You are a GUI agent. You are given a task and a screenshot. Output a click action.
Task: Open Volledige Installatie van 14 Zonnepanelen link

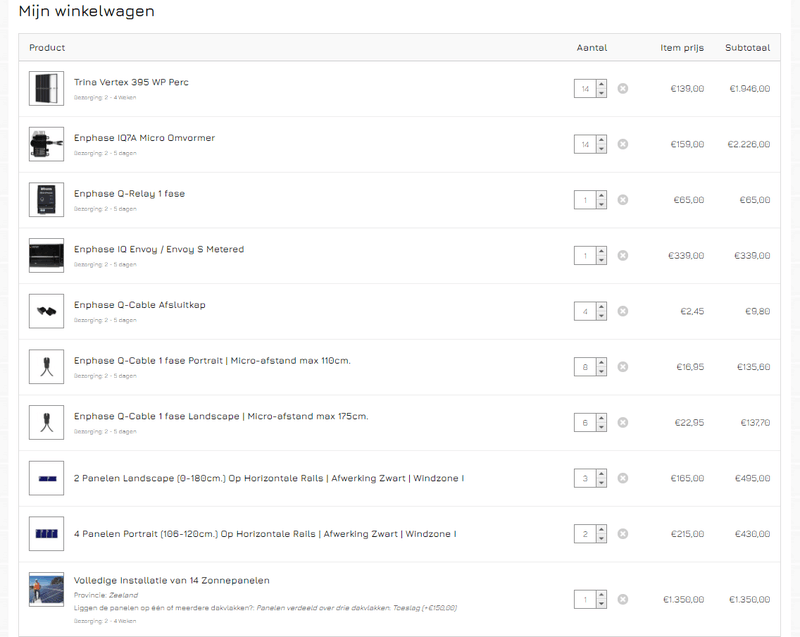(171, 580)
